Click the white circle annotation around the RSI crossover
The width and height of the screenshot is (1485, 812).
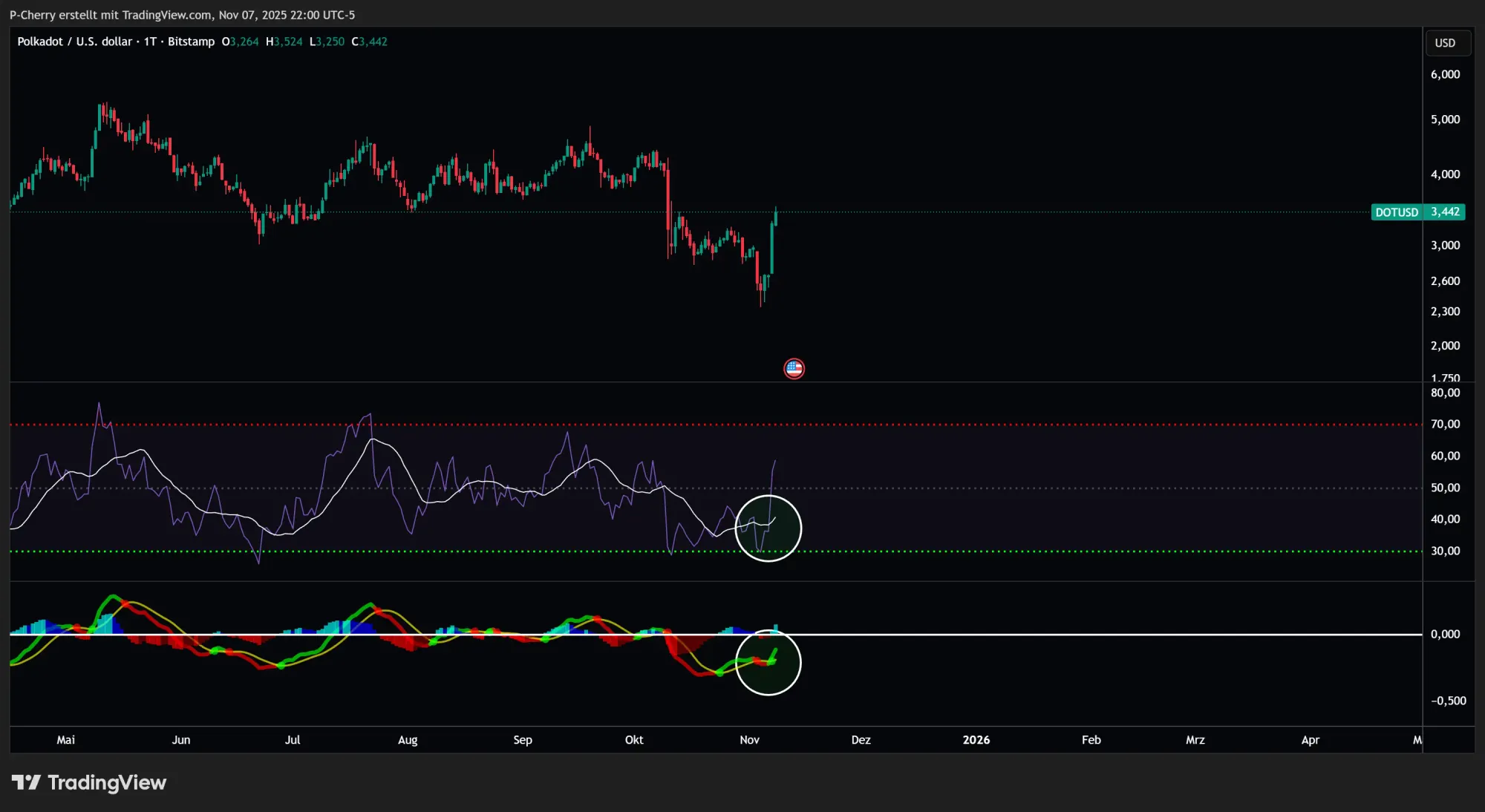[x=768, y=528]
